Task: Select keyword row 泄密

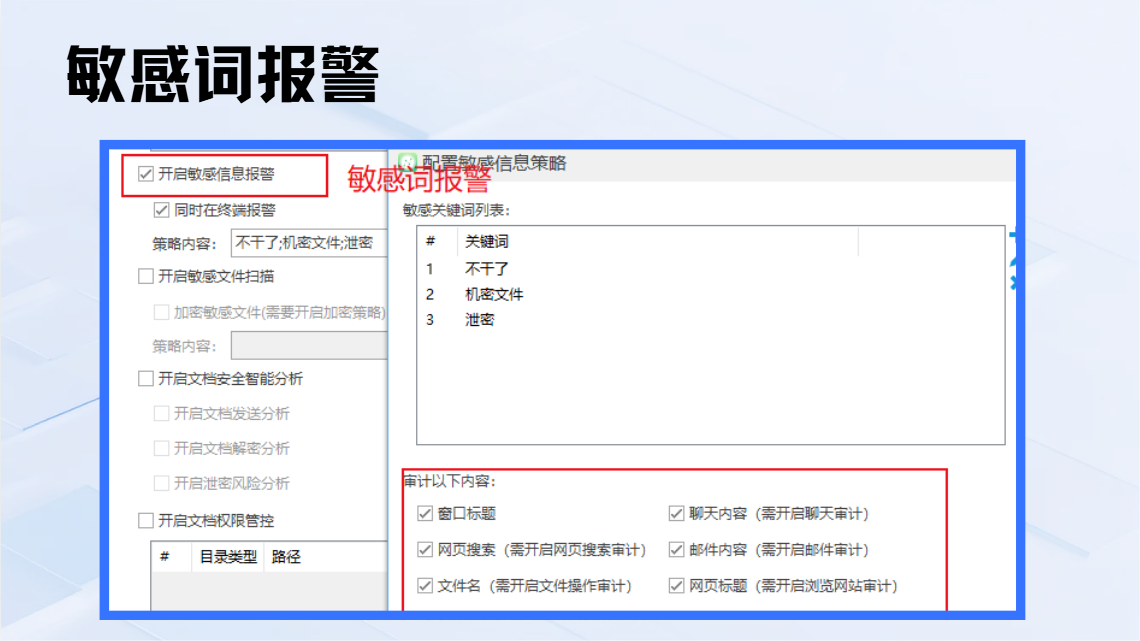Action: [x=710, y=320]
